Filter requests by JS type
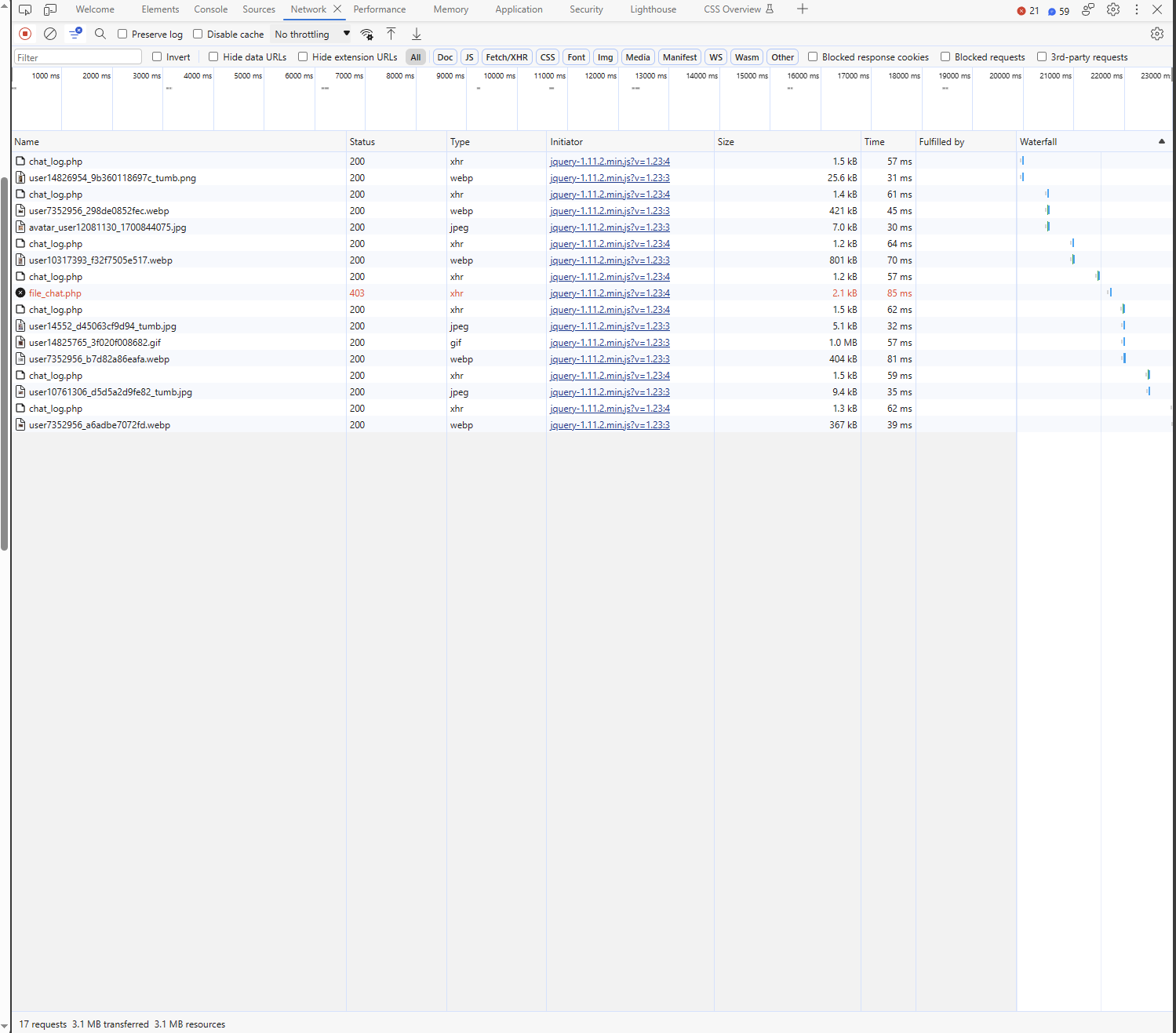Viewport: 1176px width, 1033px height. click(469, 57)
